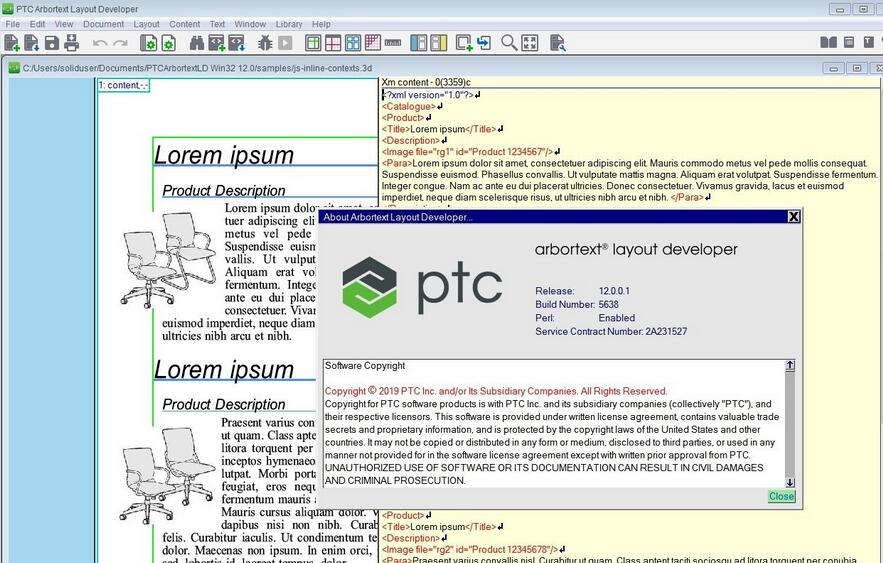This screenshot has height=563, width=883.
Task: Click the Image file="rg1" tag line
Action: click(x=467, y=151)
